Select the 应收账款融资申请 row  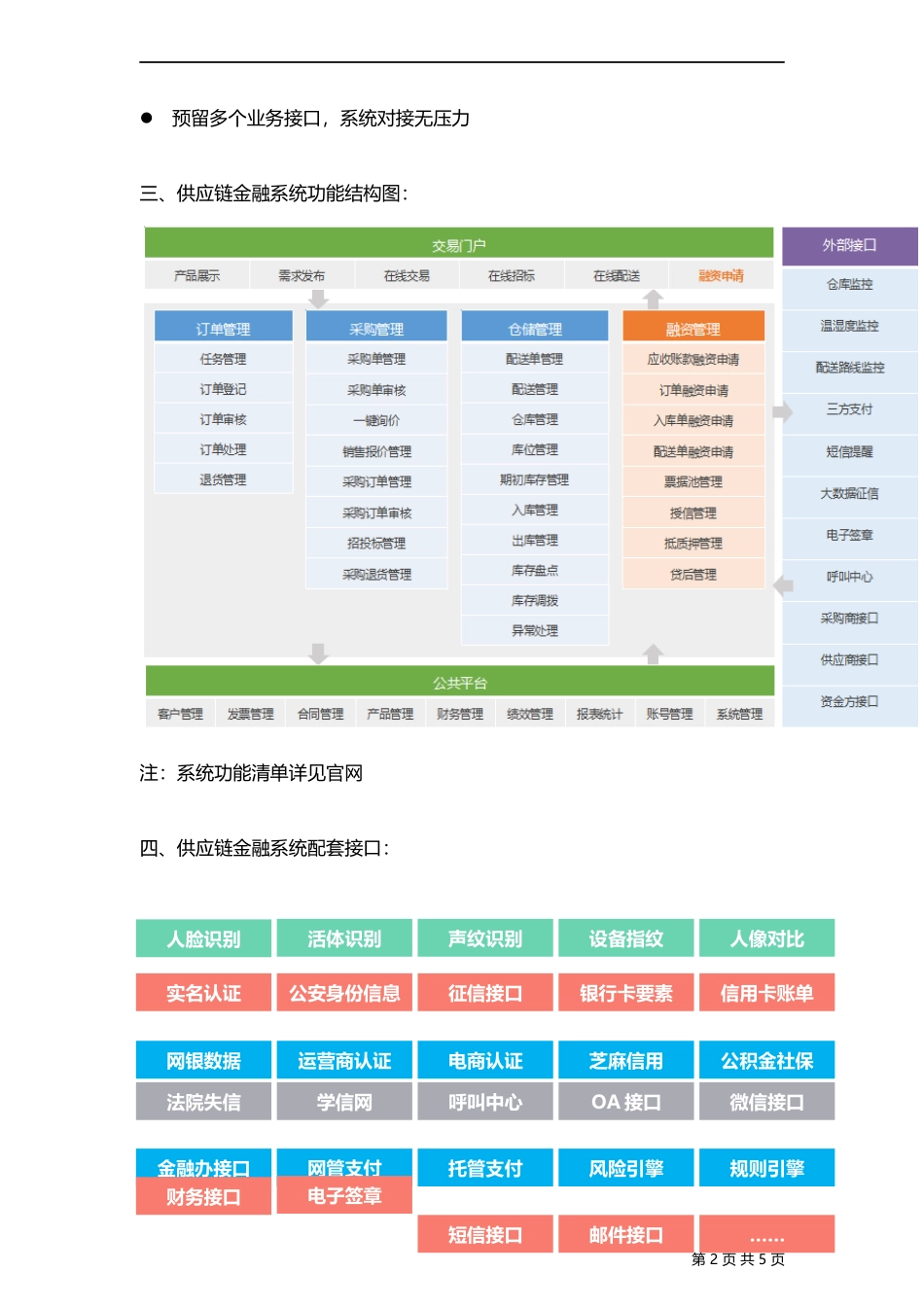click(693, 359)
